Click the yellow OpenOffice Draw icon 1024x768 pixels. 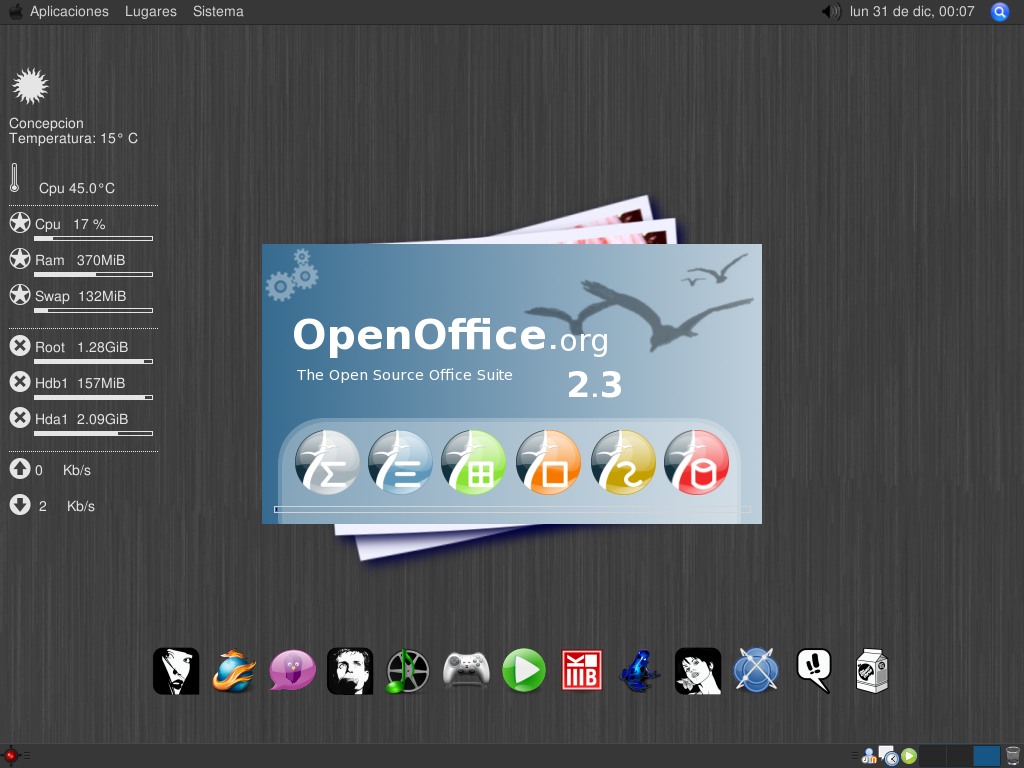point(623,462)
